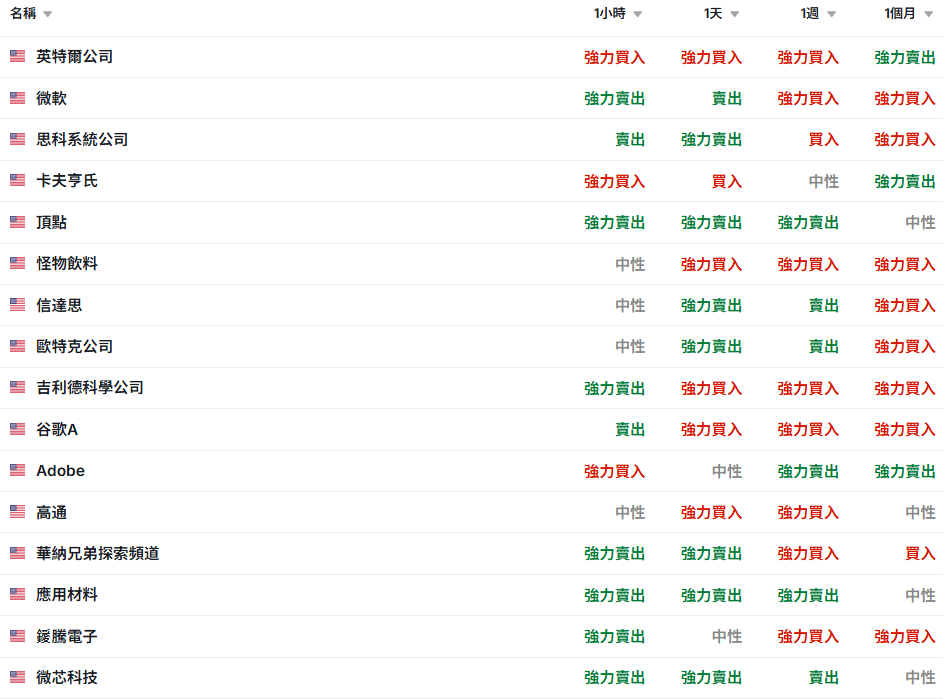This screenshot has height=699, width=947.
Task: Click the US flag icon beside 微軟
Action: click(18, 98)
